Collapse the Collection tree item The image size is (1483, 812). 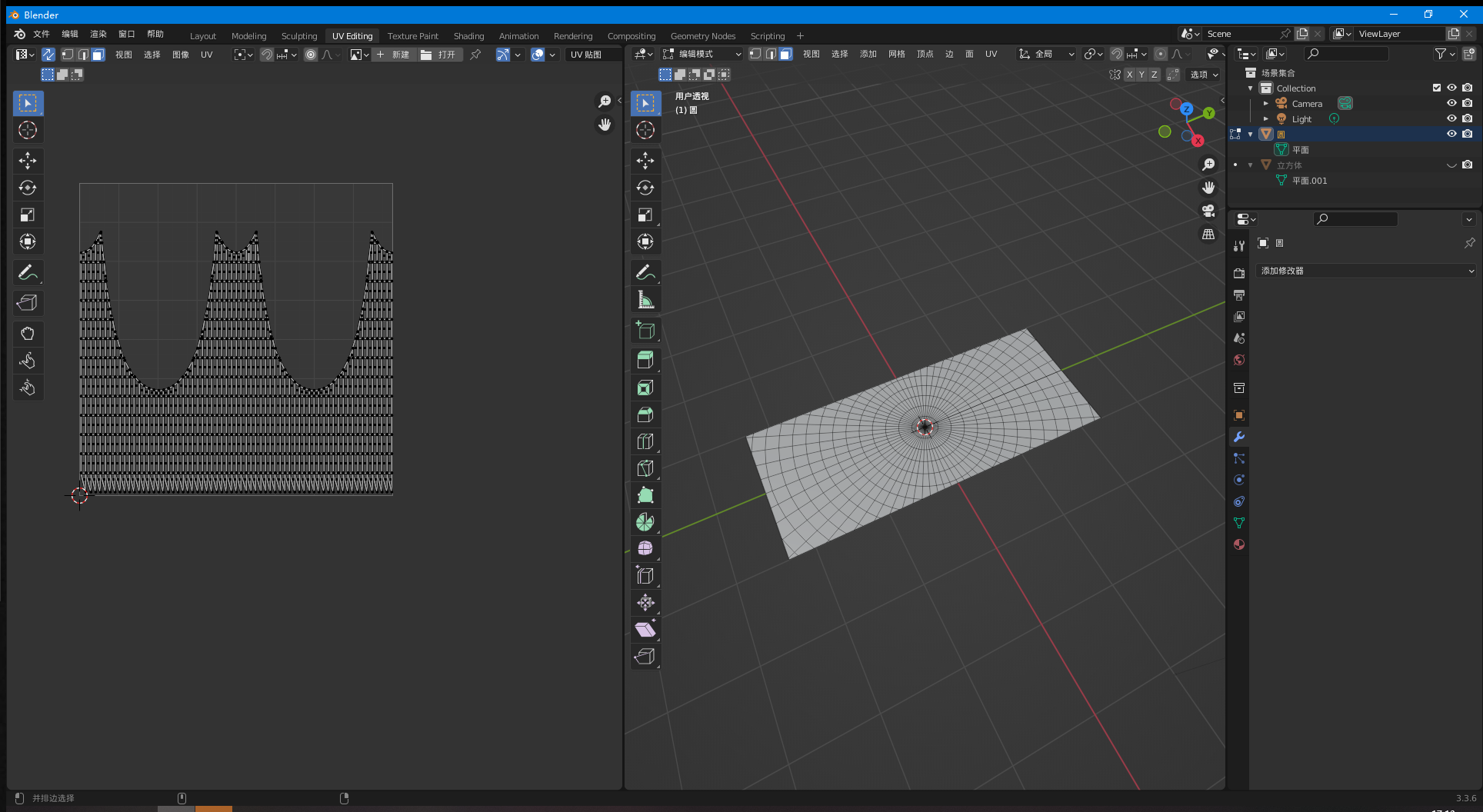[1251, 88]
